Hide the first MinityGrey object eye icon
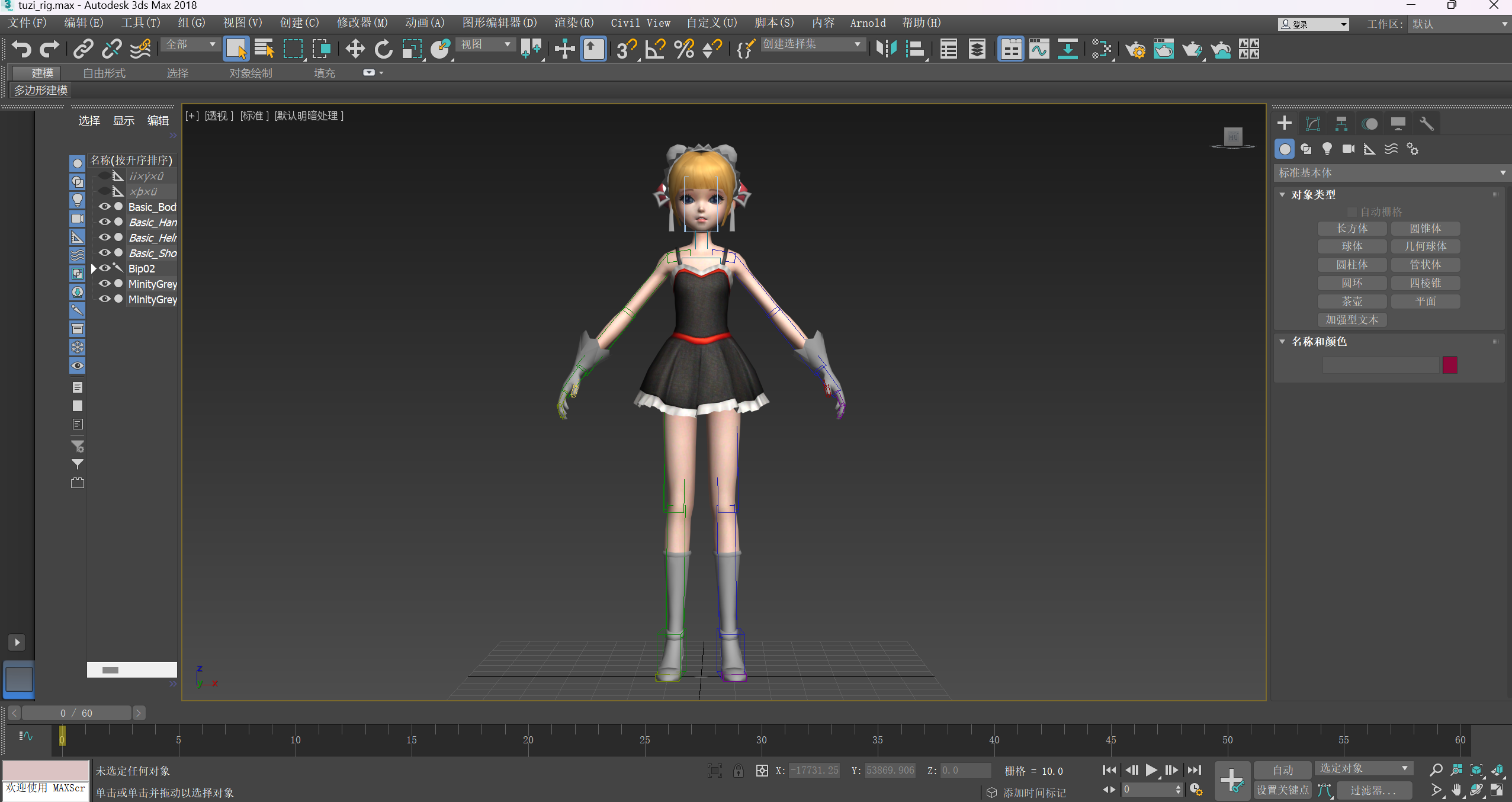The height and width of the screenshot is (802, 1512). click(x=105, y=284)
